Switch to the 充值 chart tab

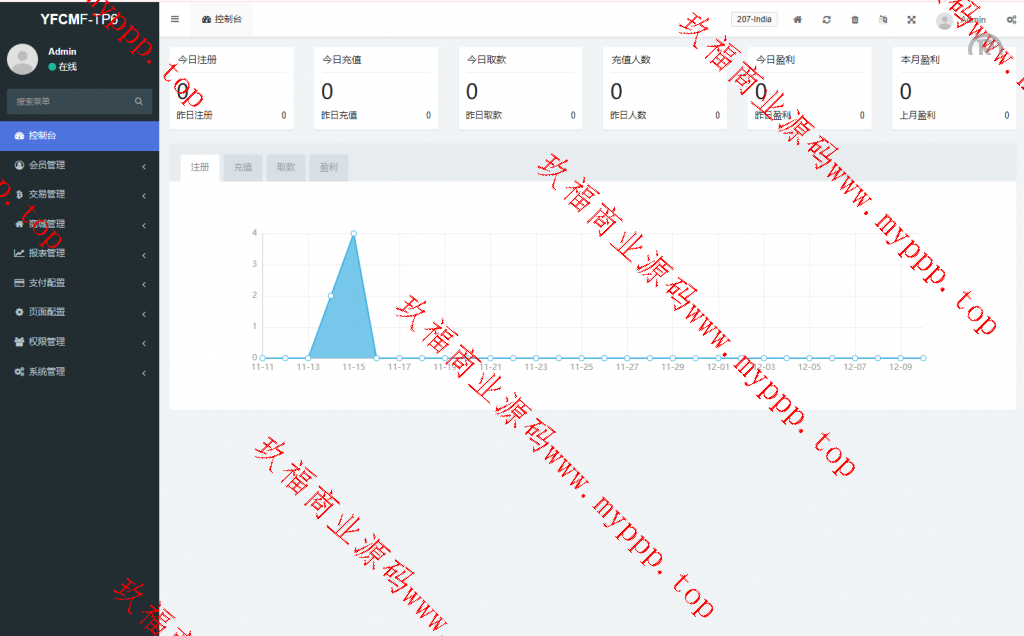point(242,168)
